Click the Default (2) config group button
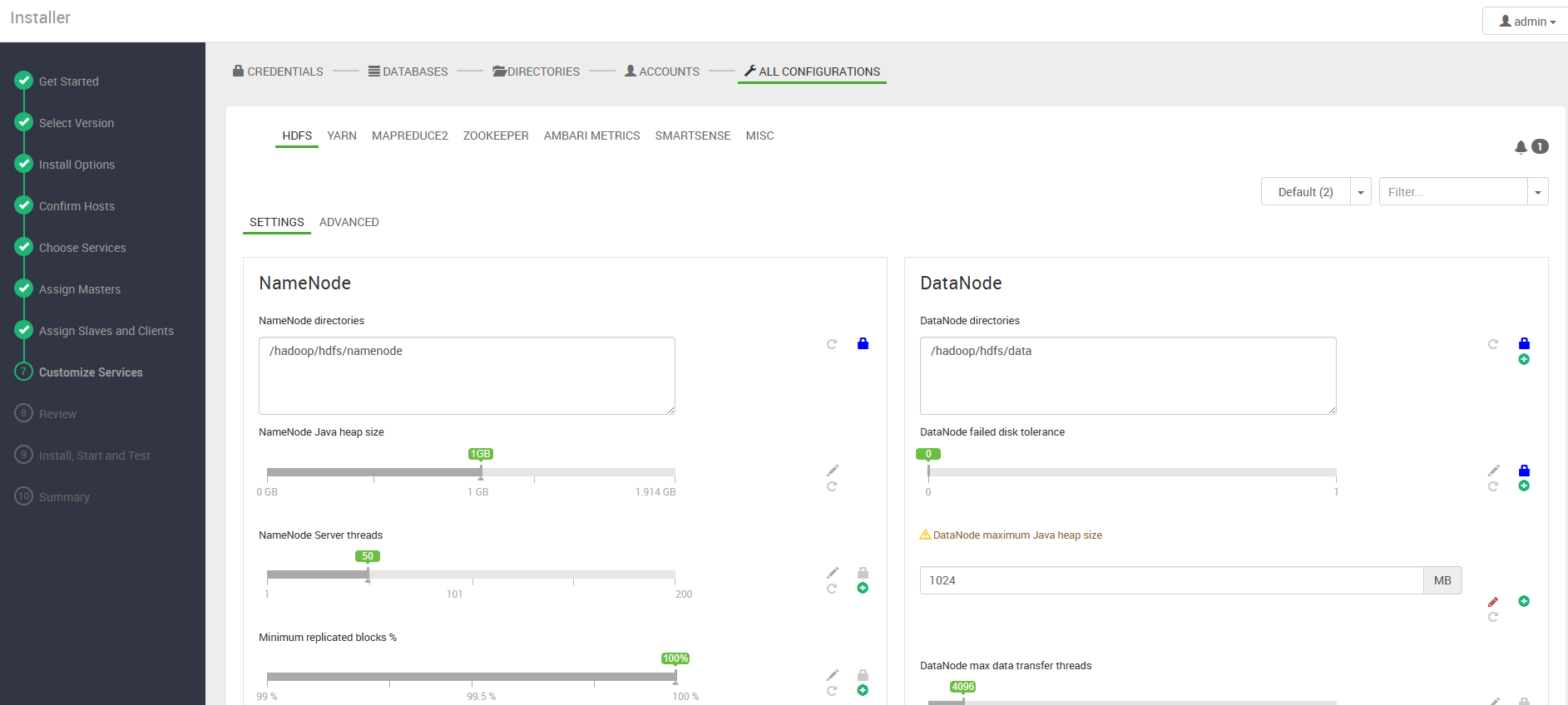Viewport: 1568px width, 705px height. point(1306,192)
